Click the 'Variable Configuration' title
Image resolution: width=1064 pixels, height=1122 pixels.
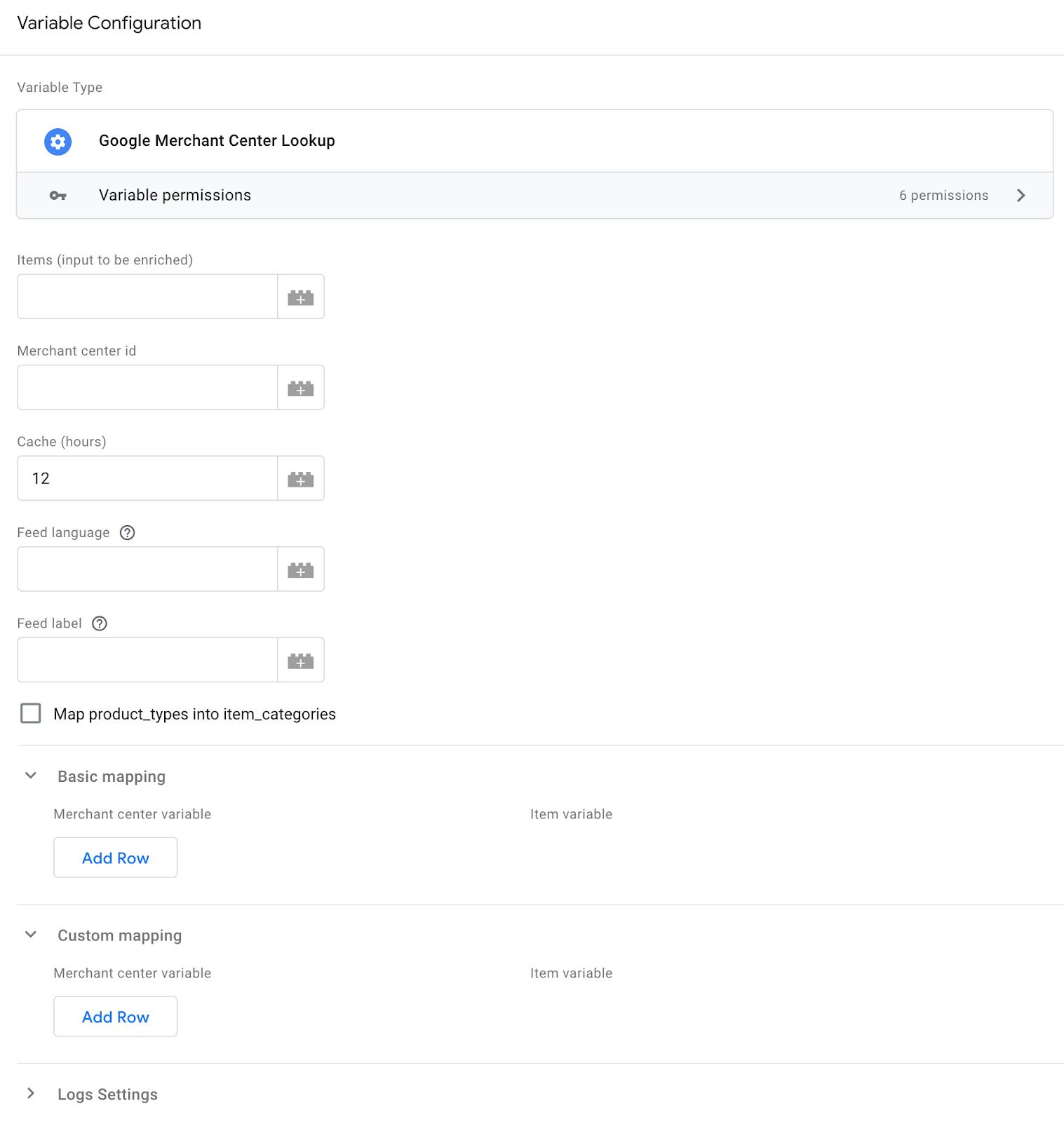[109, 23]
